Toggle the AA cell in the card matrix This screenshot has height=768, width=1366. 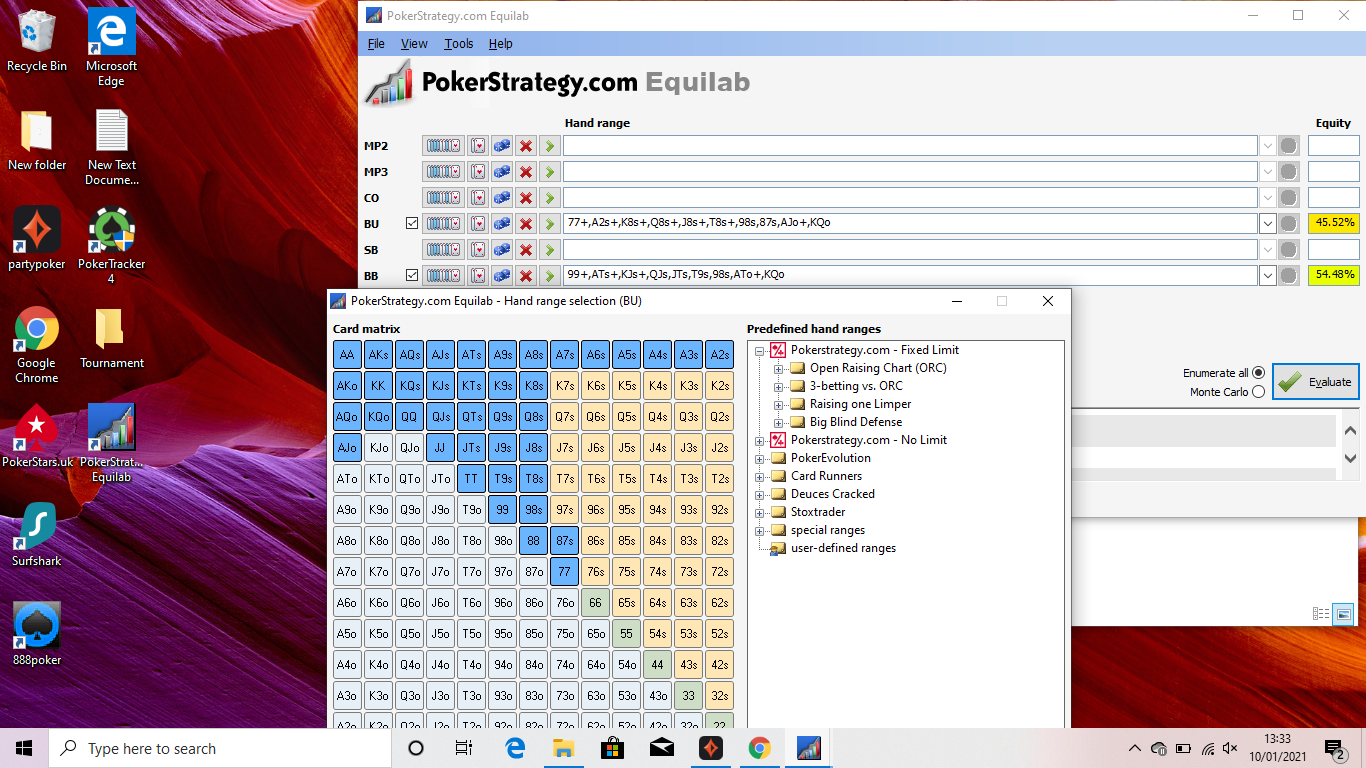347,355
